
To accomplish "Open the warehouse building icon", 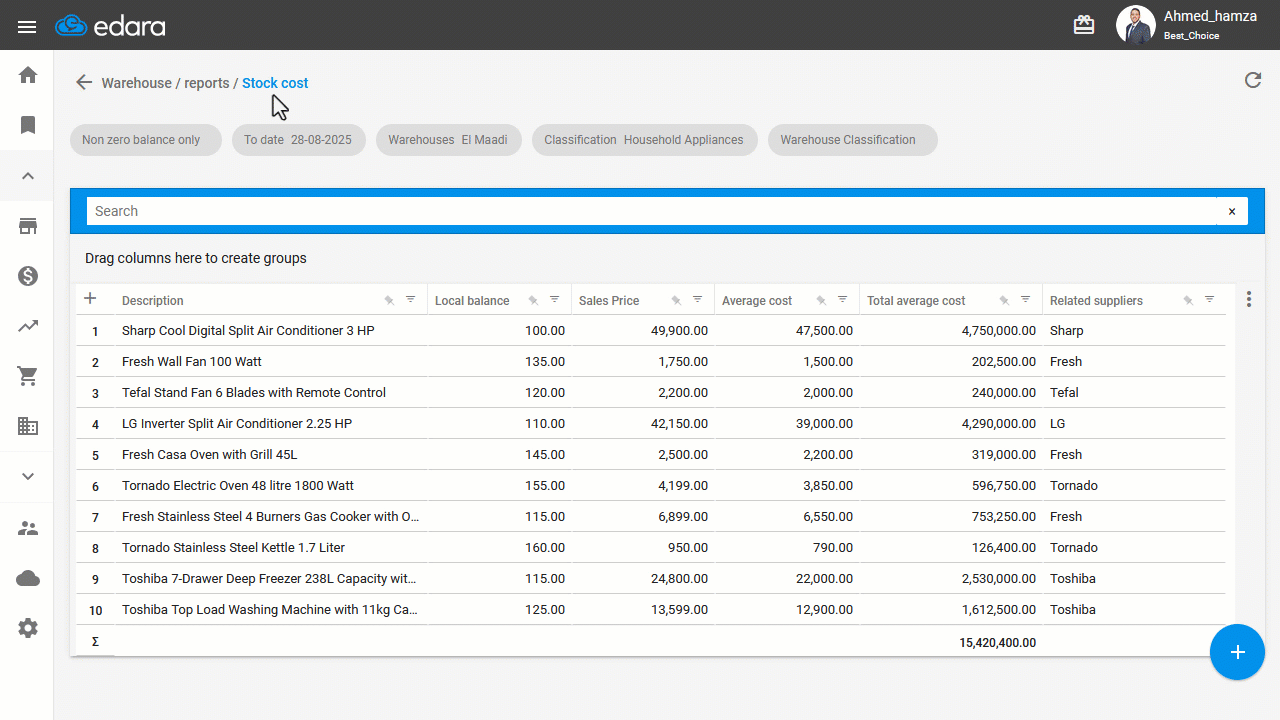I will point(28,426).
